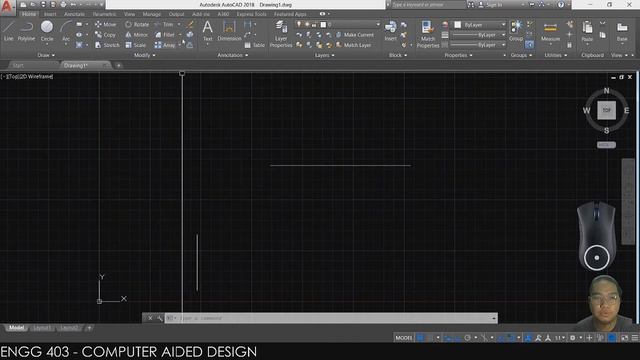Expand the Block panel
This screenshot has height=360, width=640.
398,55
